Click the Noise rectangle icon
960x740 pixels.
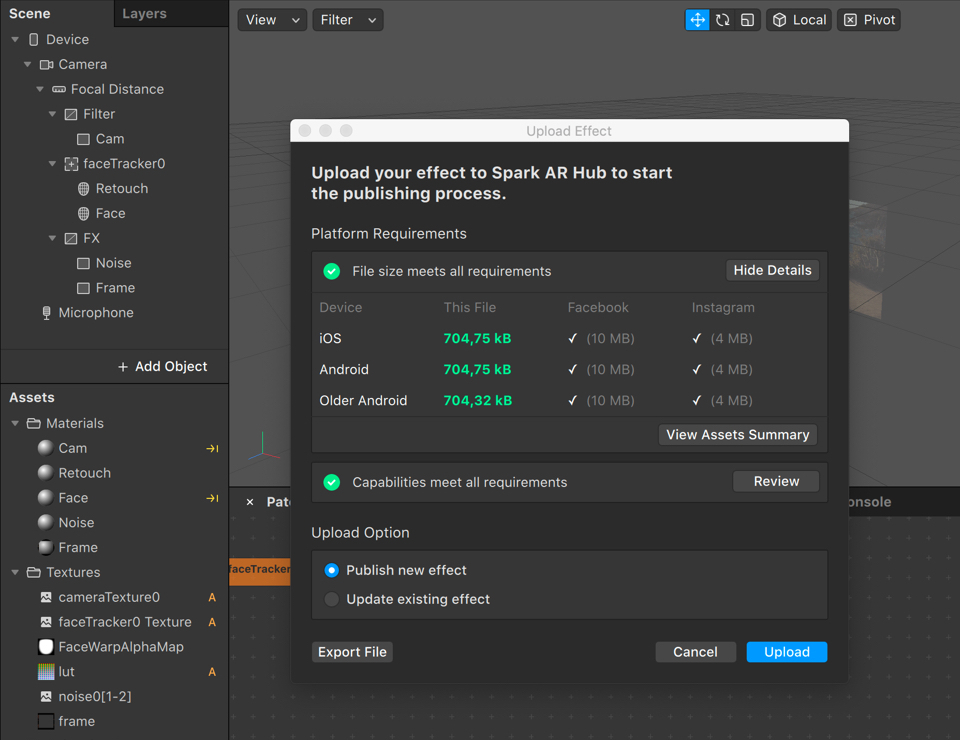pyautogui.click(x=83, y=263)
